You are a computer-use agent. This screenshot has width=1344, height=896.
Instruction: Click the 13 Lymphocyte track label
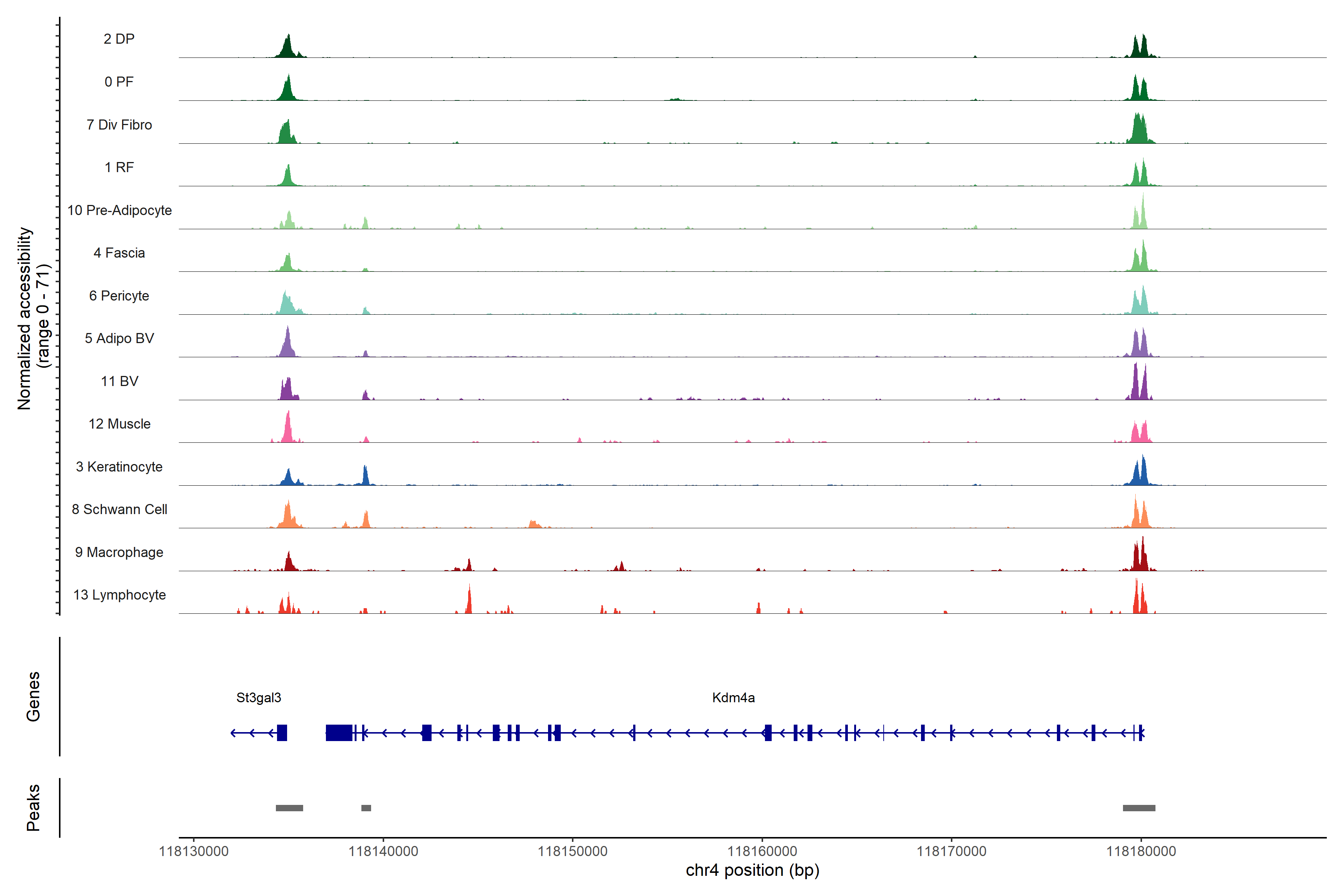(119, 595)
